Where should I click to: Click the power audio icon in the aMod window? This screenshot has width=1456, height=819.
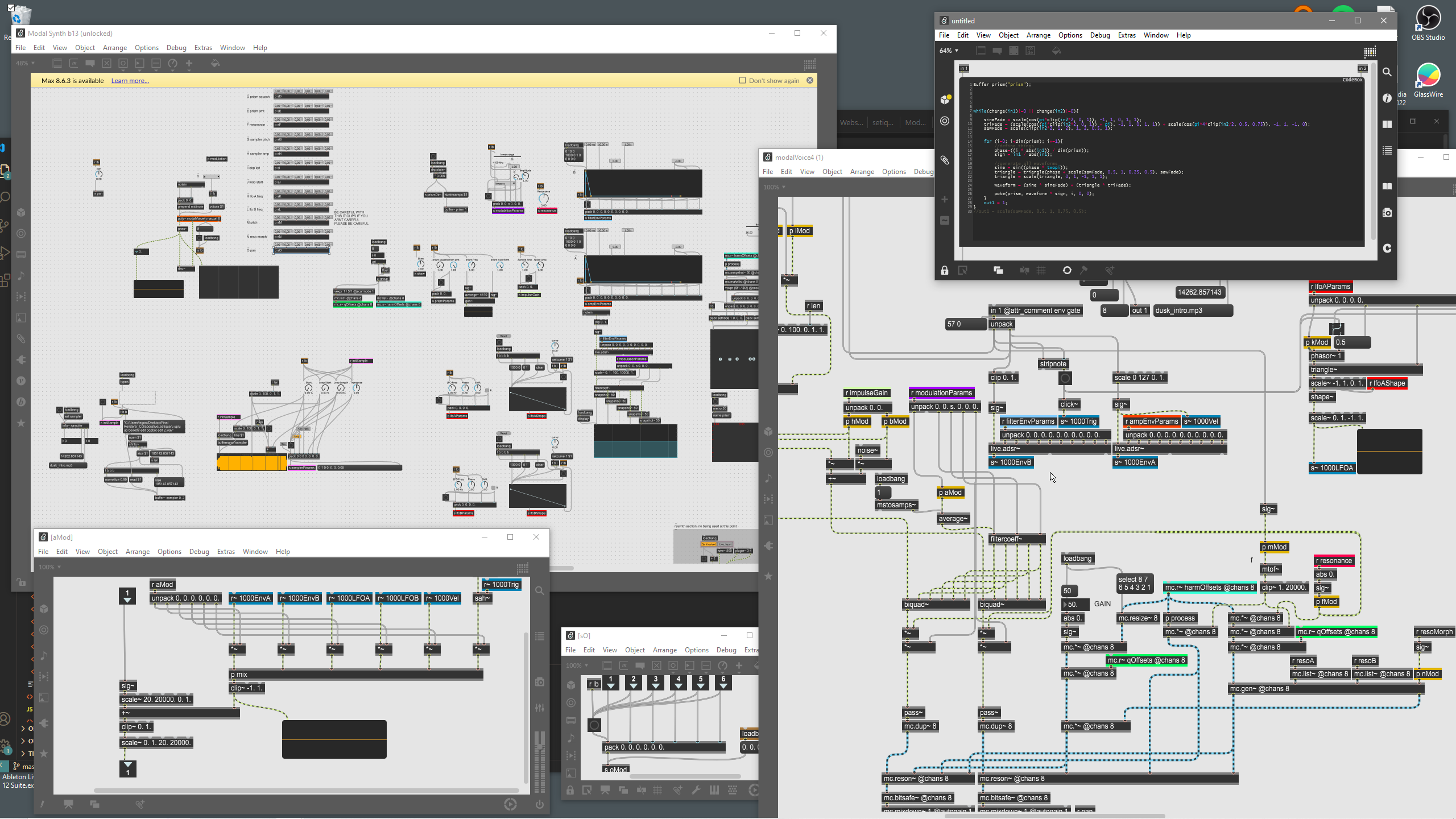point(539,804)
